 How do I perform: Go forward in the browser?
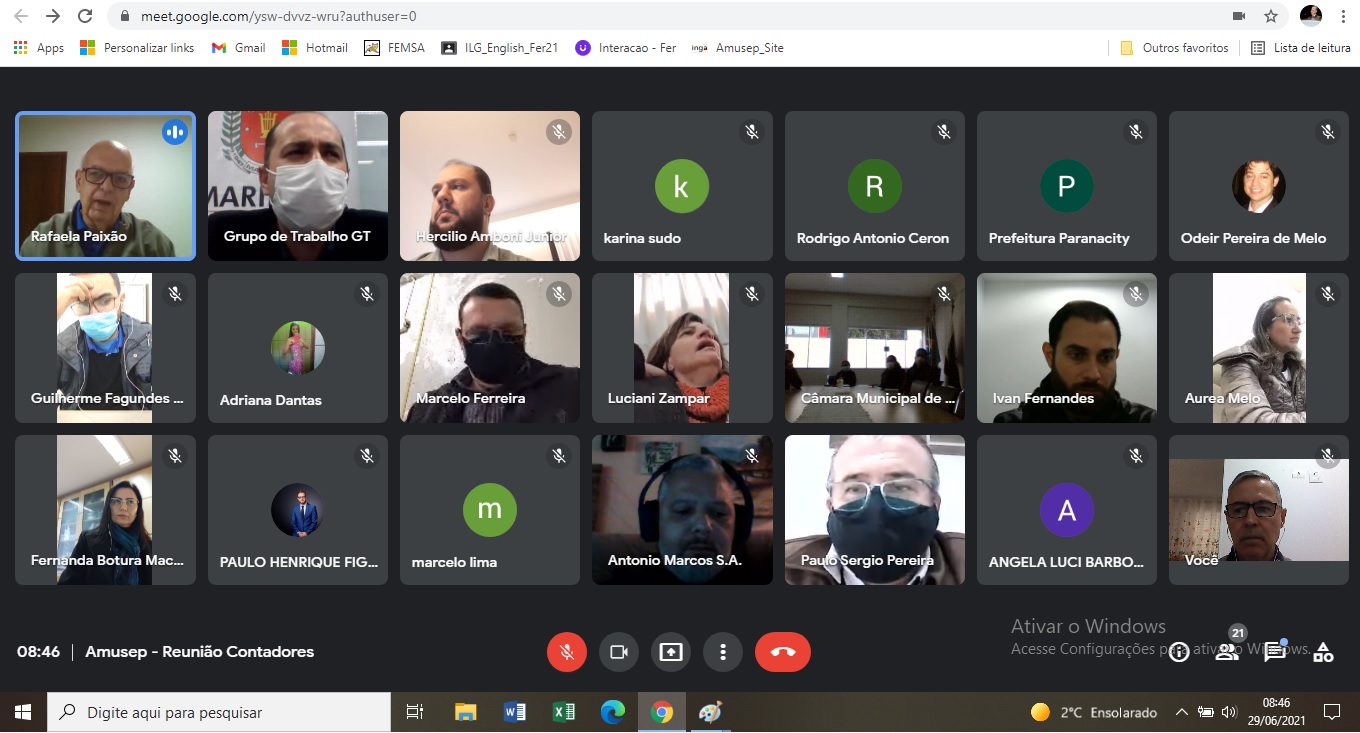click(x=53, y=16)
